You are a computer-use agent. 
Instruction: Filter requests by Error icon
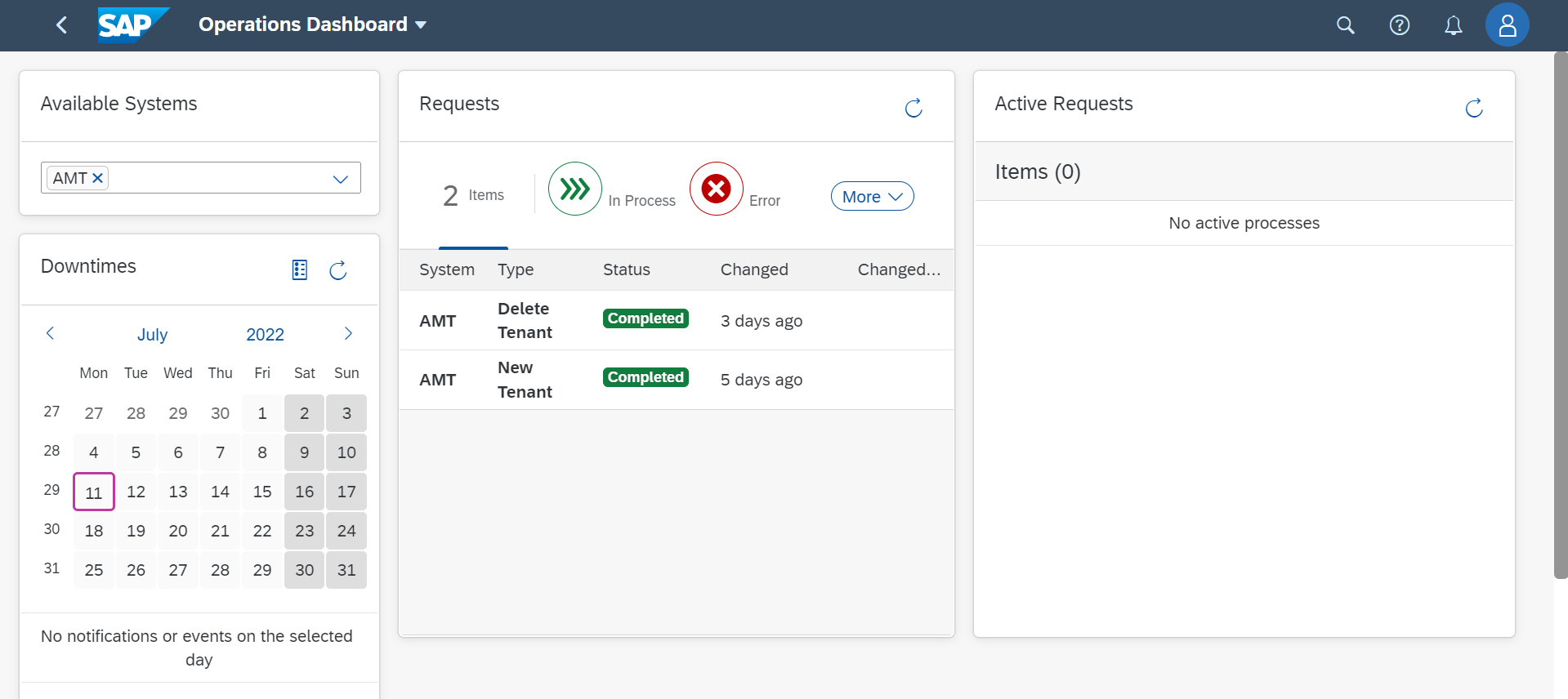(717, 189)
